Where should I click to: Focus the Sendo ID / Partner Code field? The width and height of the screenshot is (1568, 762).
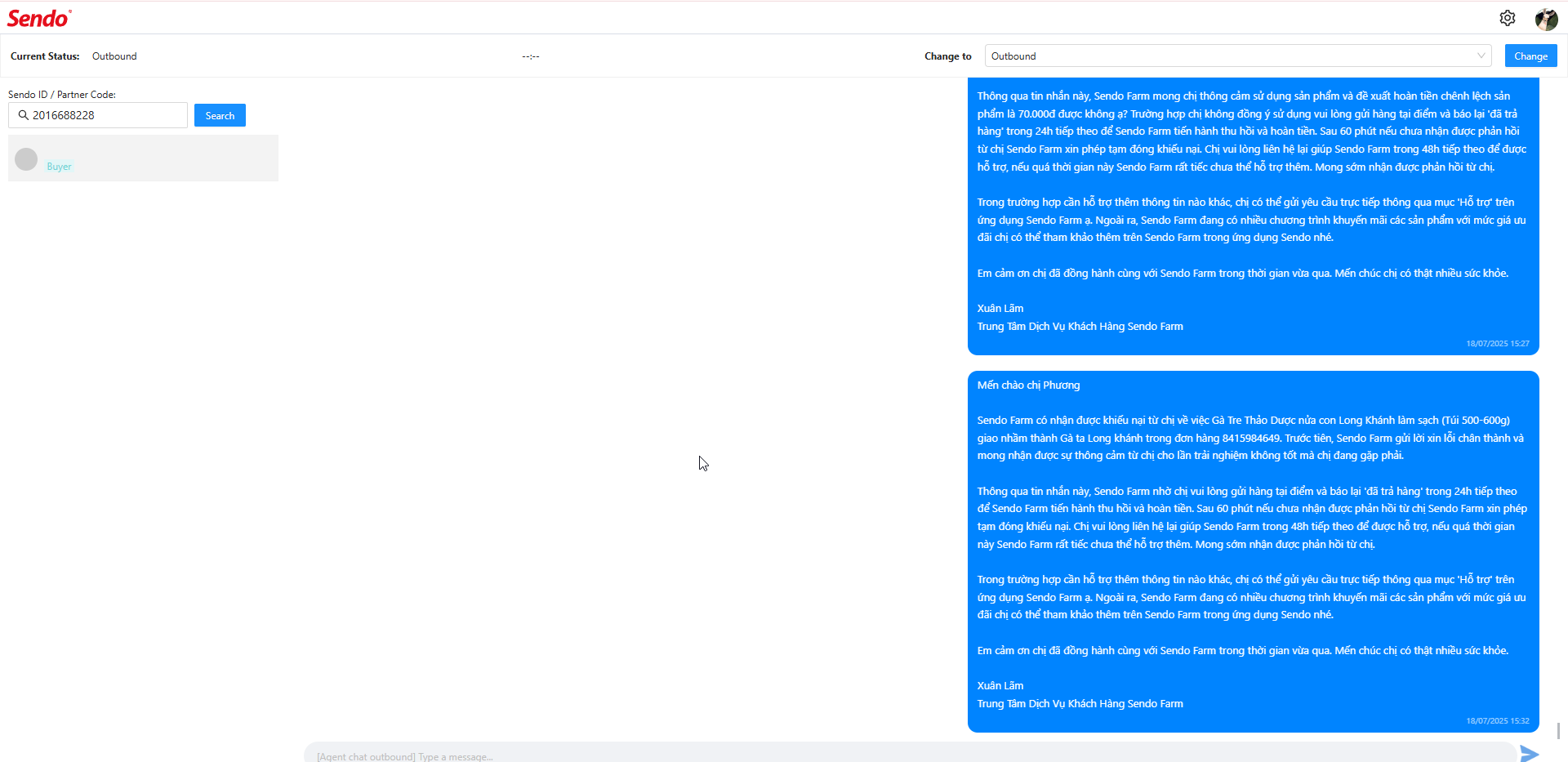(98, 115)
